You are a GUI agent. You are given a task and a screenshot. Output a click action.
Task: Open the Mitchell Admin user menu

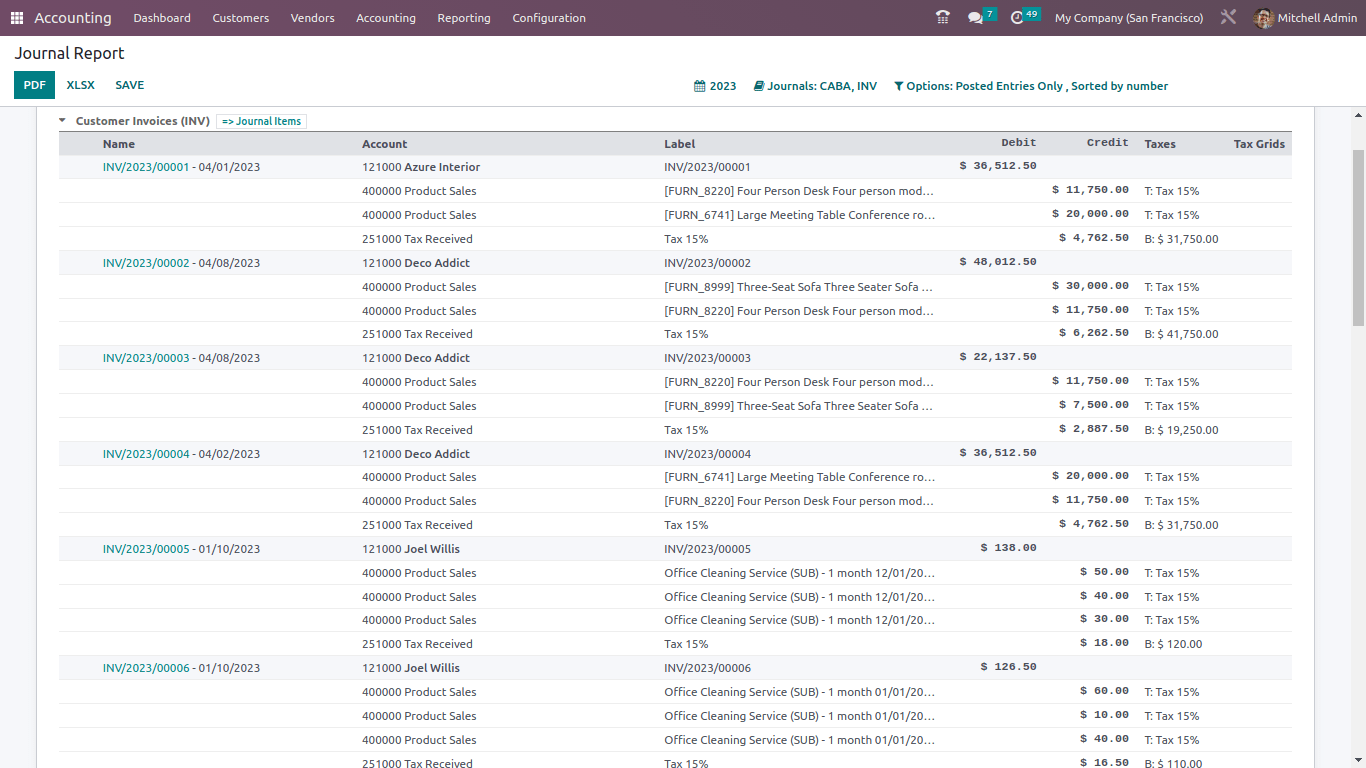coord(1305,18)
